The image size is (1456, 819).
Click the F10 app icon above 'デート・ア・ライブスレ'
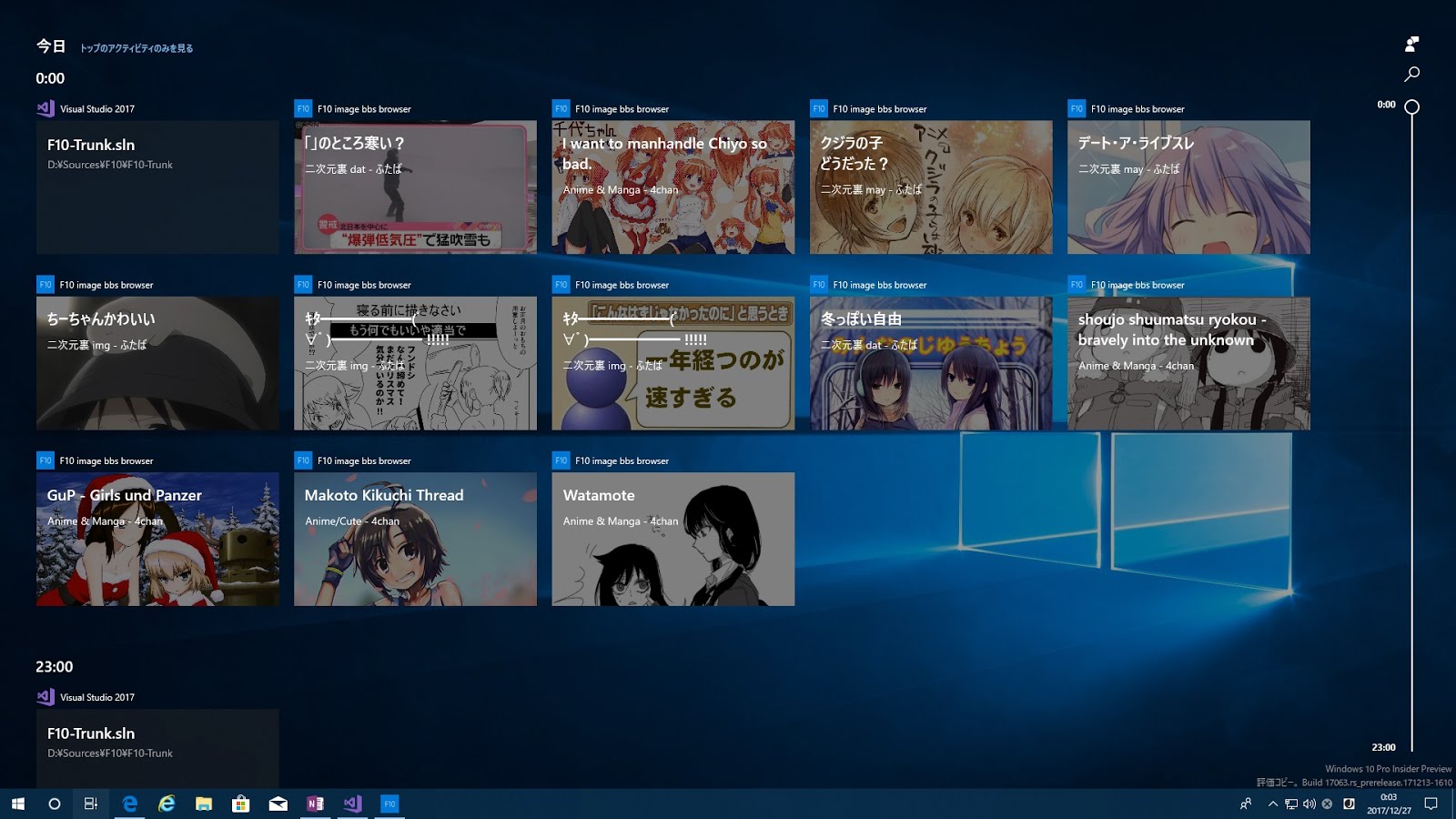click(1077, 108)
